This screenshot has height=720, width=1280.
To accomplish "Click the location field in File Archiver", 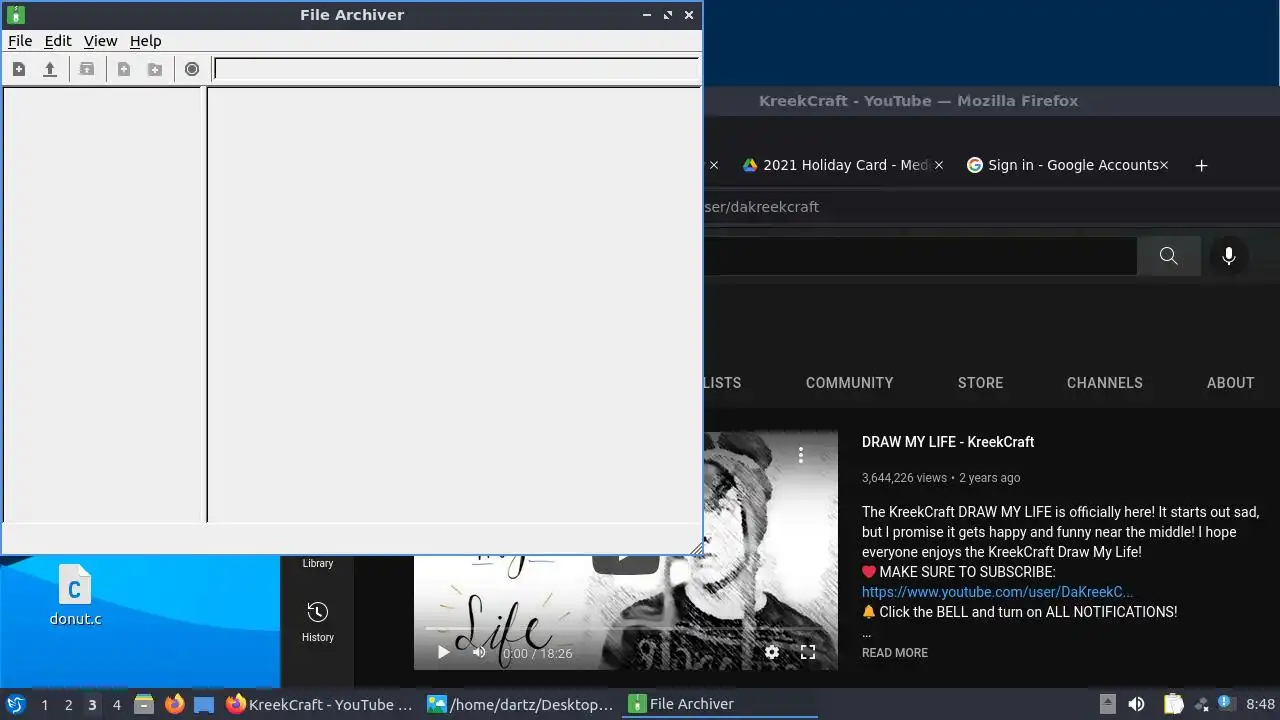I will [456, 69].
